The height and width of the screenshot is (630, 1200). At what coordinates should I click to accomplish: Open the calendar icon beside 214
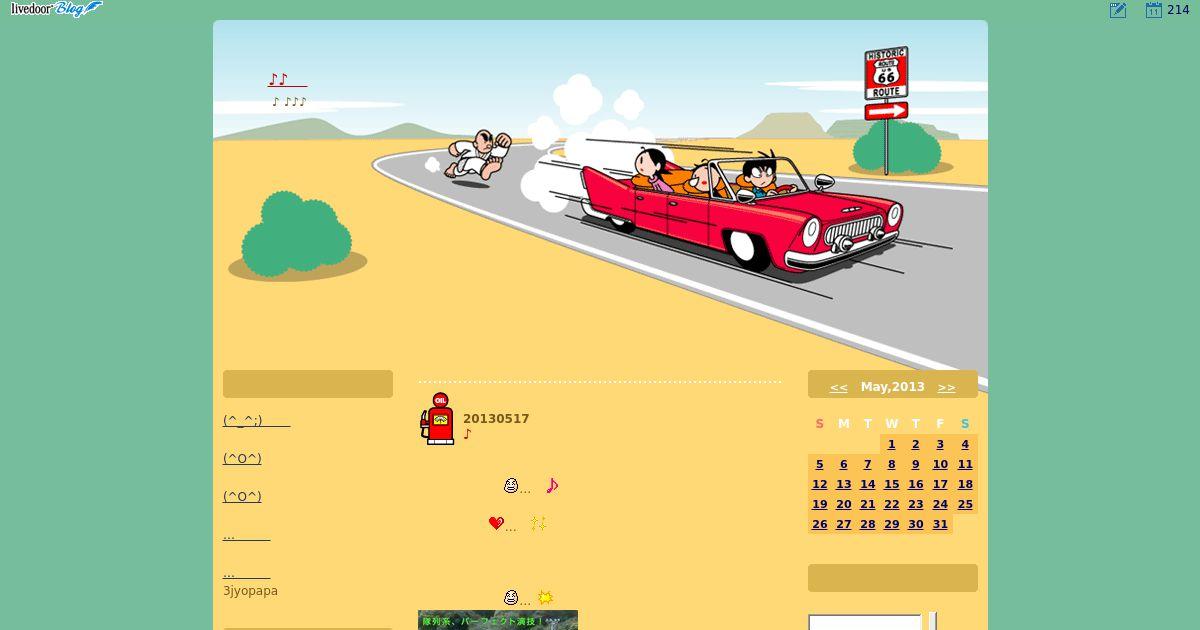point(1153,10)
